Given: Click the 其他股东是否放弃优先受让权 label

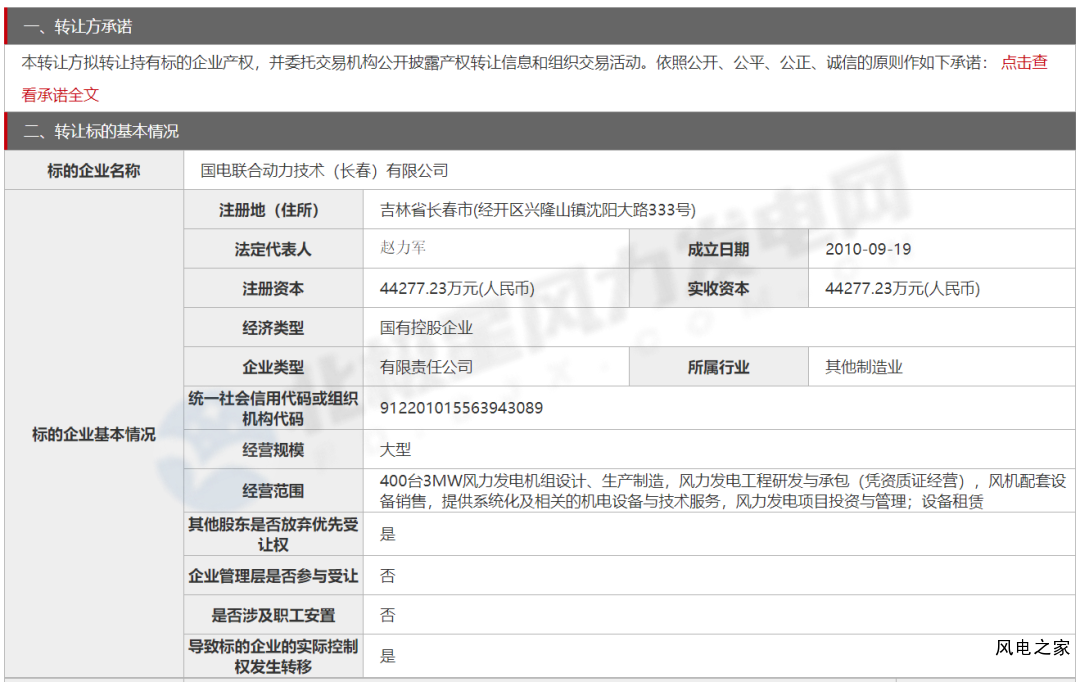Looking at the screenshot, I should [273, 535].
